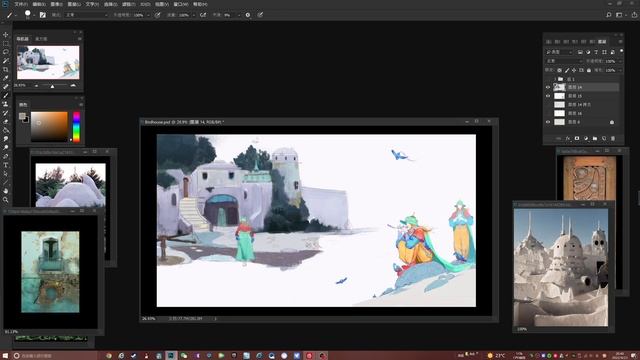Select the Move tool
Viewport: 640px width, 360px height.
pos(6,35)
